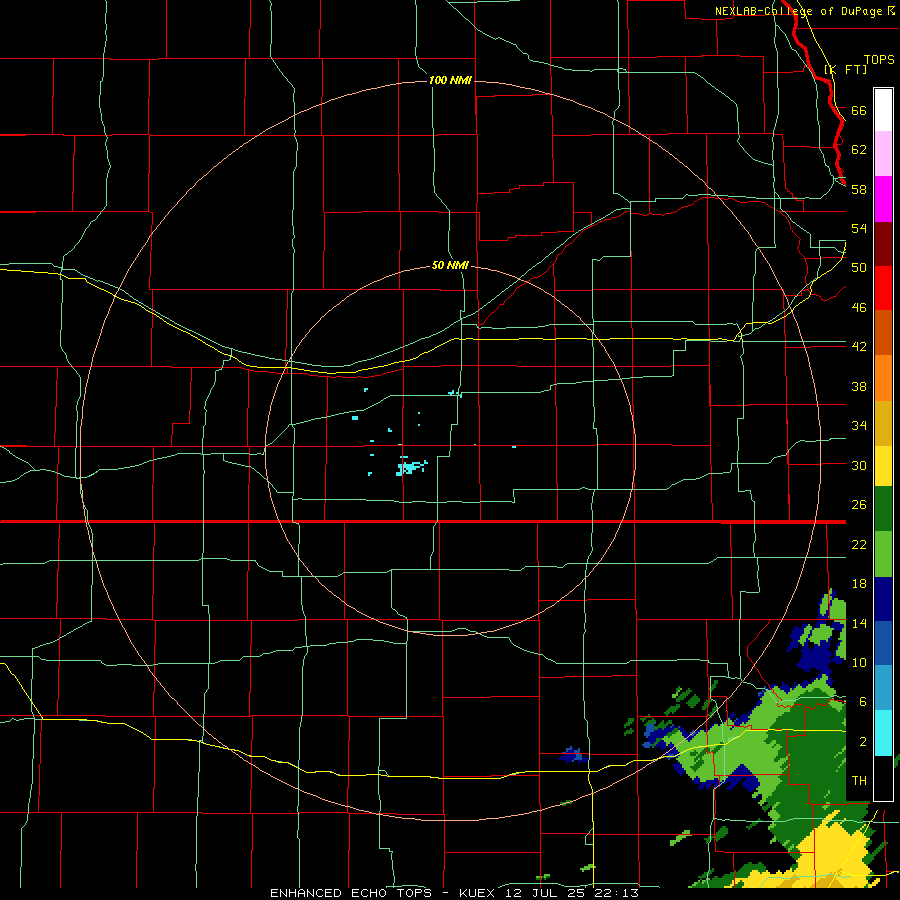900x900 pixels.
Task: Select the bright orange legend swatch near 38
Action: click(883, 378)
